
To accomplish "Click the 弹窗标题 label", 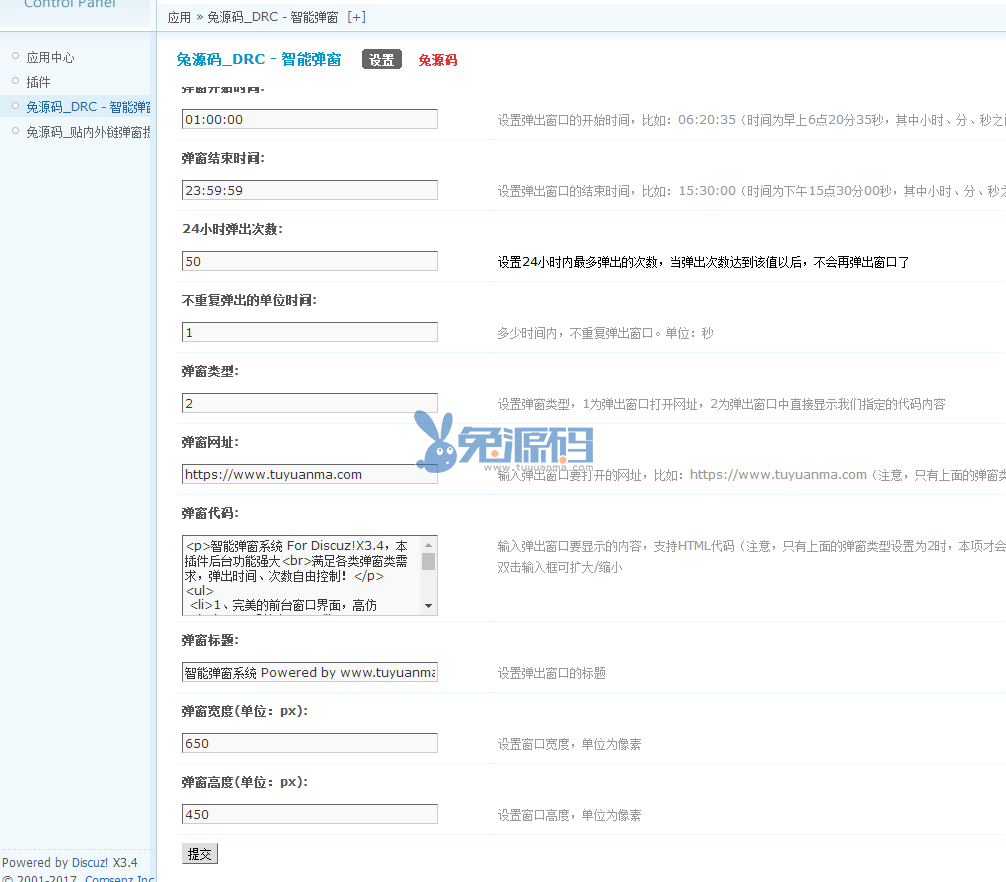I will 210,640.
